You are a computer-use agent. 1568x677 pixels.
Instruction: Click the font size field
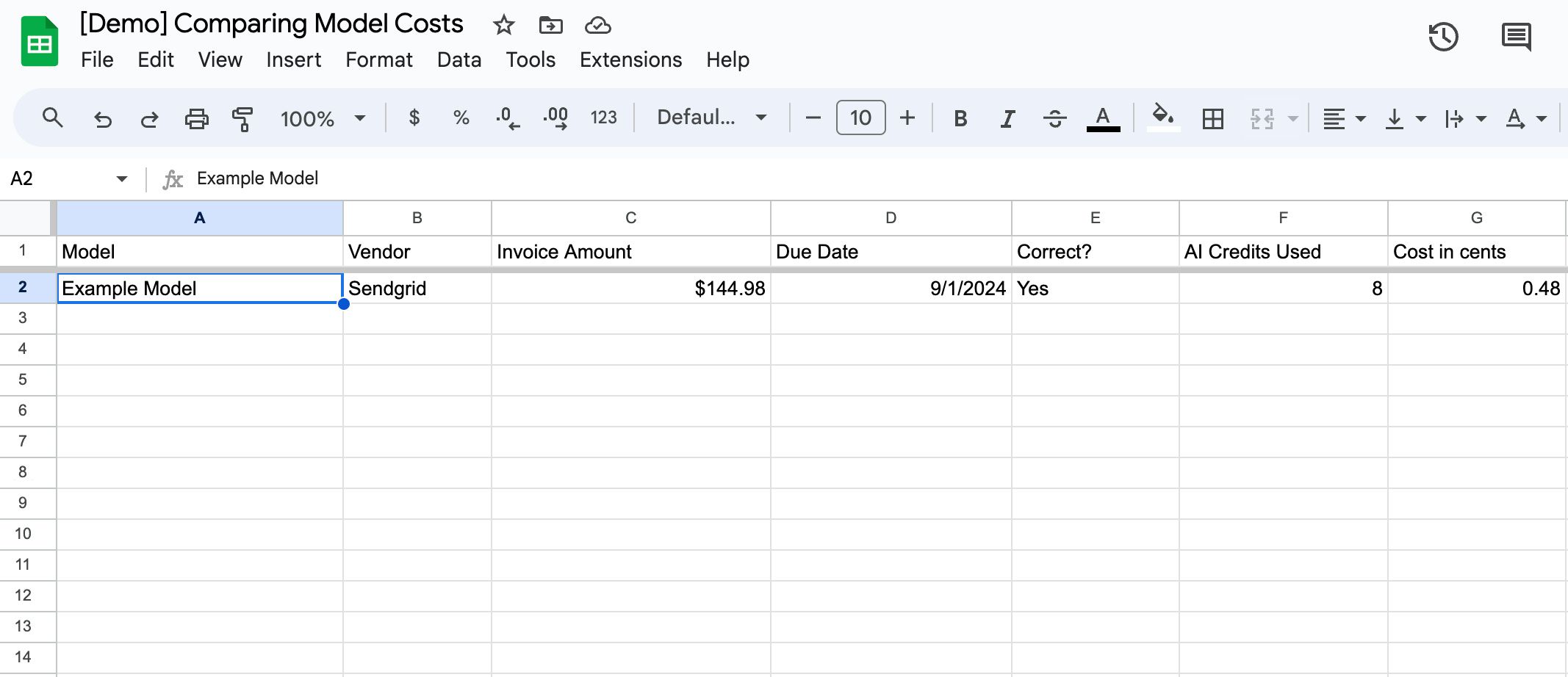(860, 117)
